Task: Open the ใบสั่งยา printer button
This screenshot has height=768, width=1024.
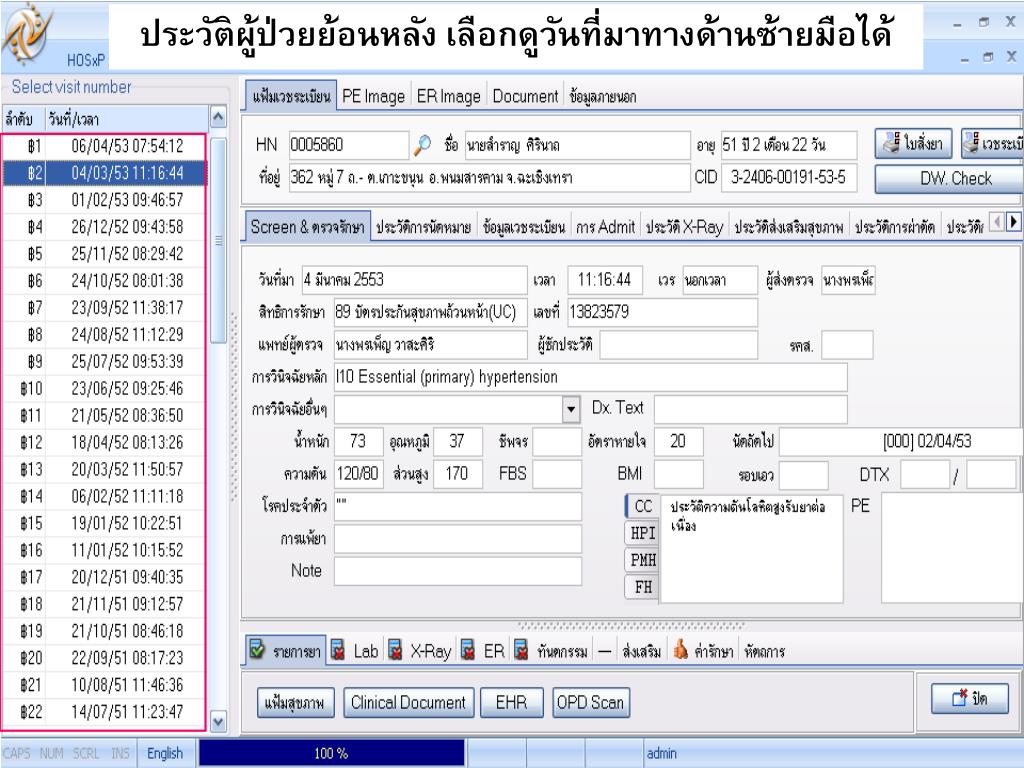Action: (x=913, y=143)
